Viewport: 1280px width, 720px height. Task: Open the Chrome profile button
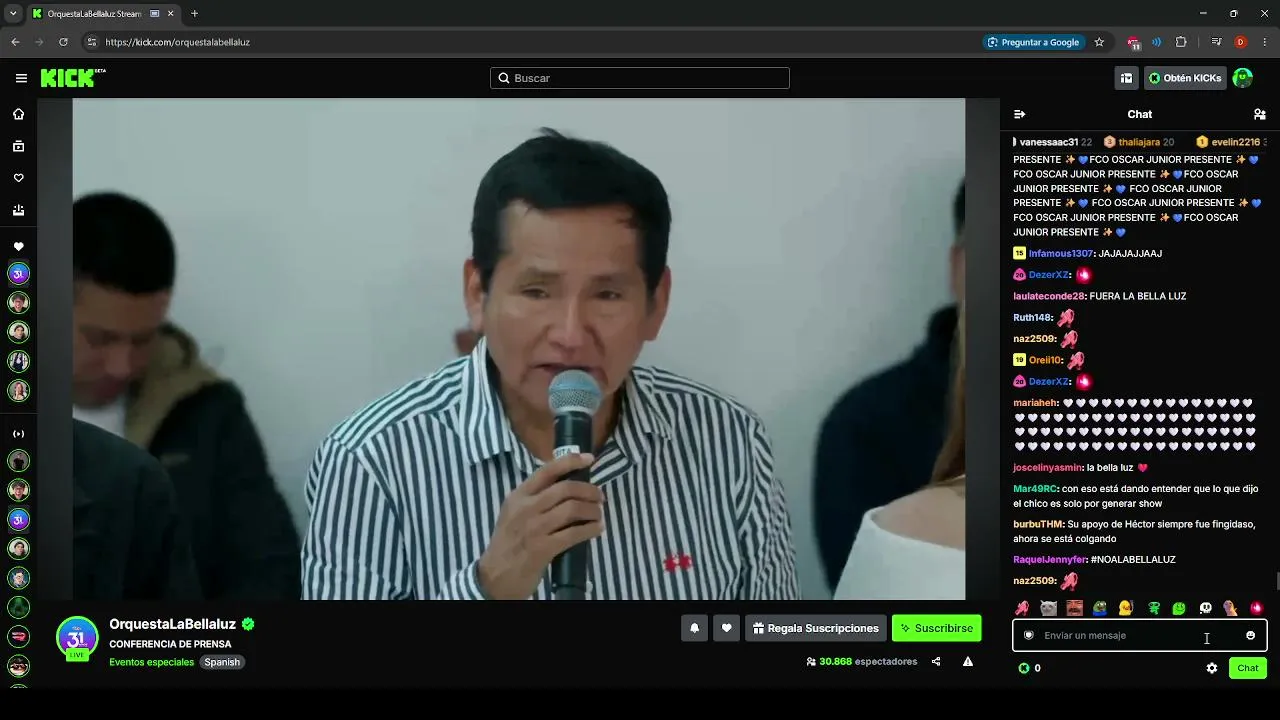1240,42
